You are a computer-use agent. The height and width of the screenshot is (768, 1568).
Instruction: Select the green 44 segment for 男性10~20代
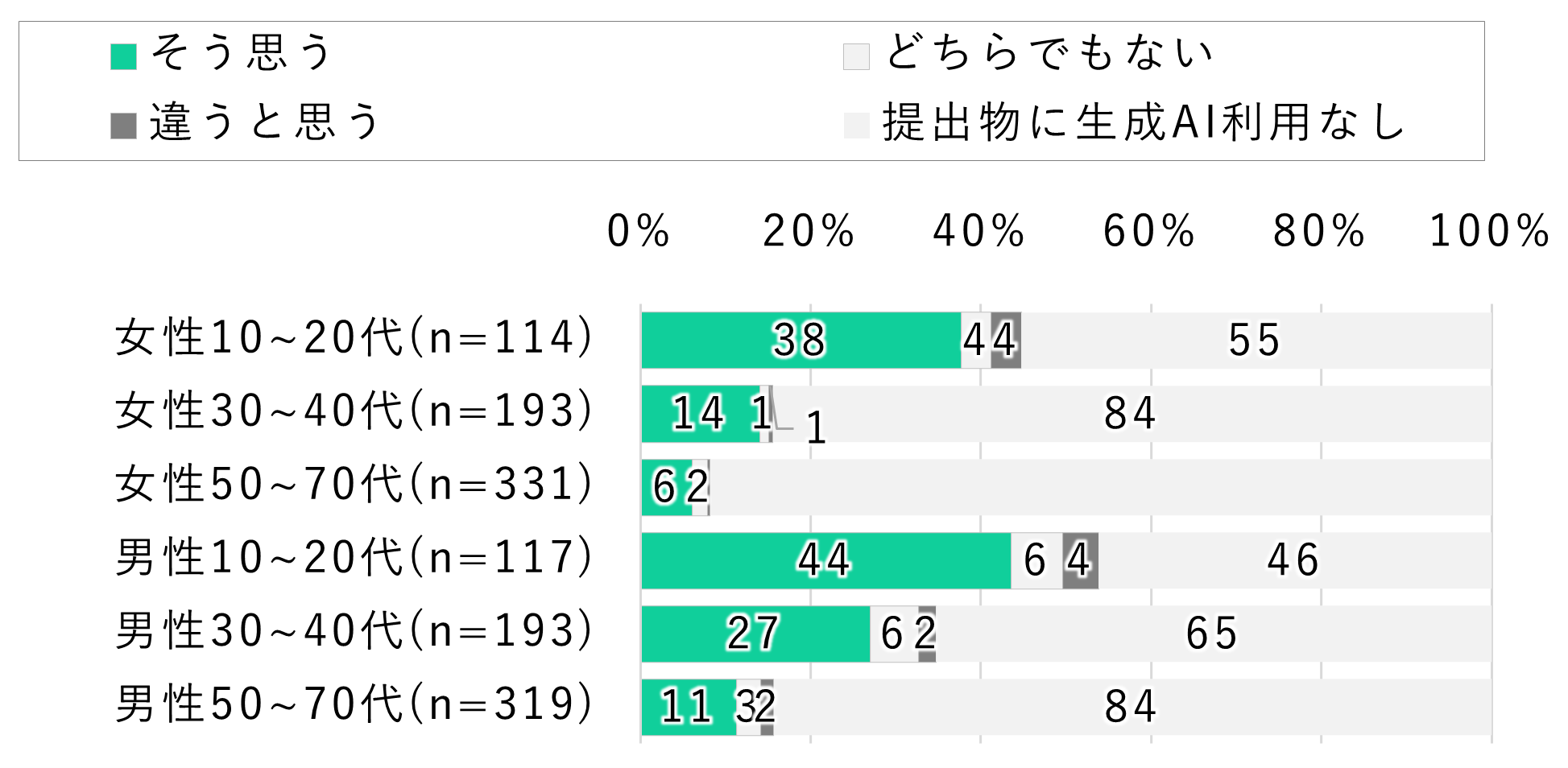click(825, 560)
